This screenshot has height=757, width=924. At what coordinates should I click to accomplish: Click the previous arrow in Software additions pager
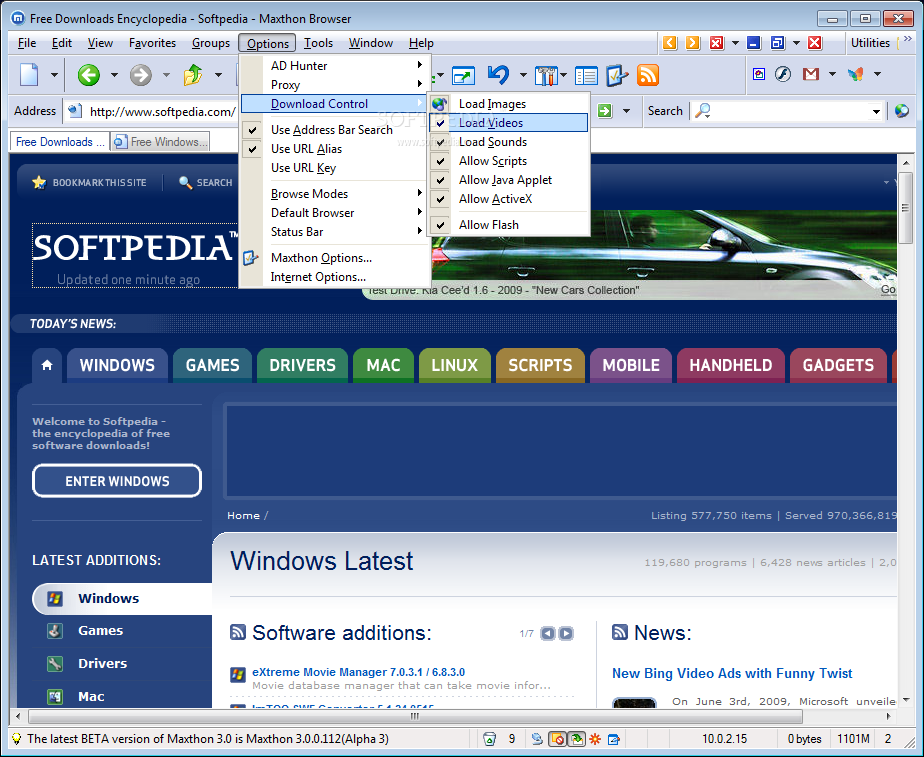pyautogui.click(x=547, y=633)
